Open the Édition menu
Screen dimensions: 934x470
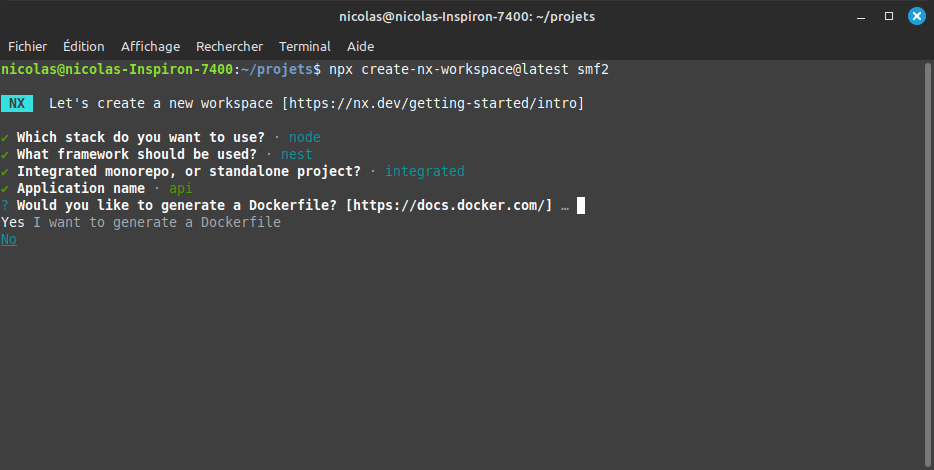pyautogui.click(x=83, y=46)
